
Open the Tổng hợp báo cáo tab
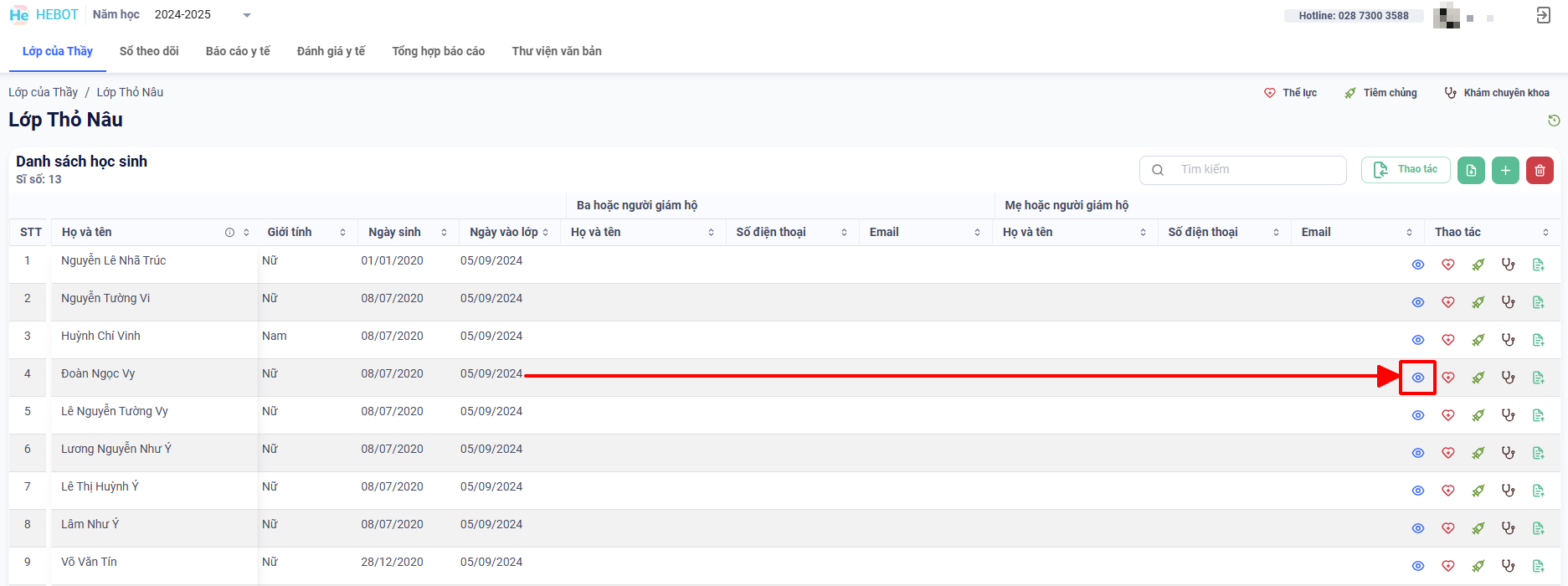tap(439, 51)
